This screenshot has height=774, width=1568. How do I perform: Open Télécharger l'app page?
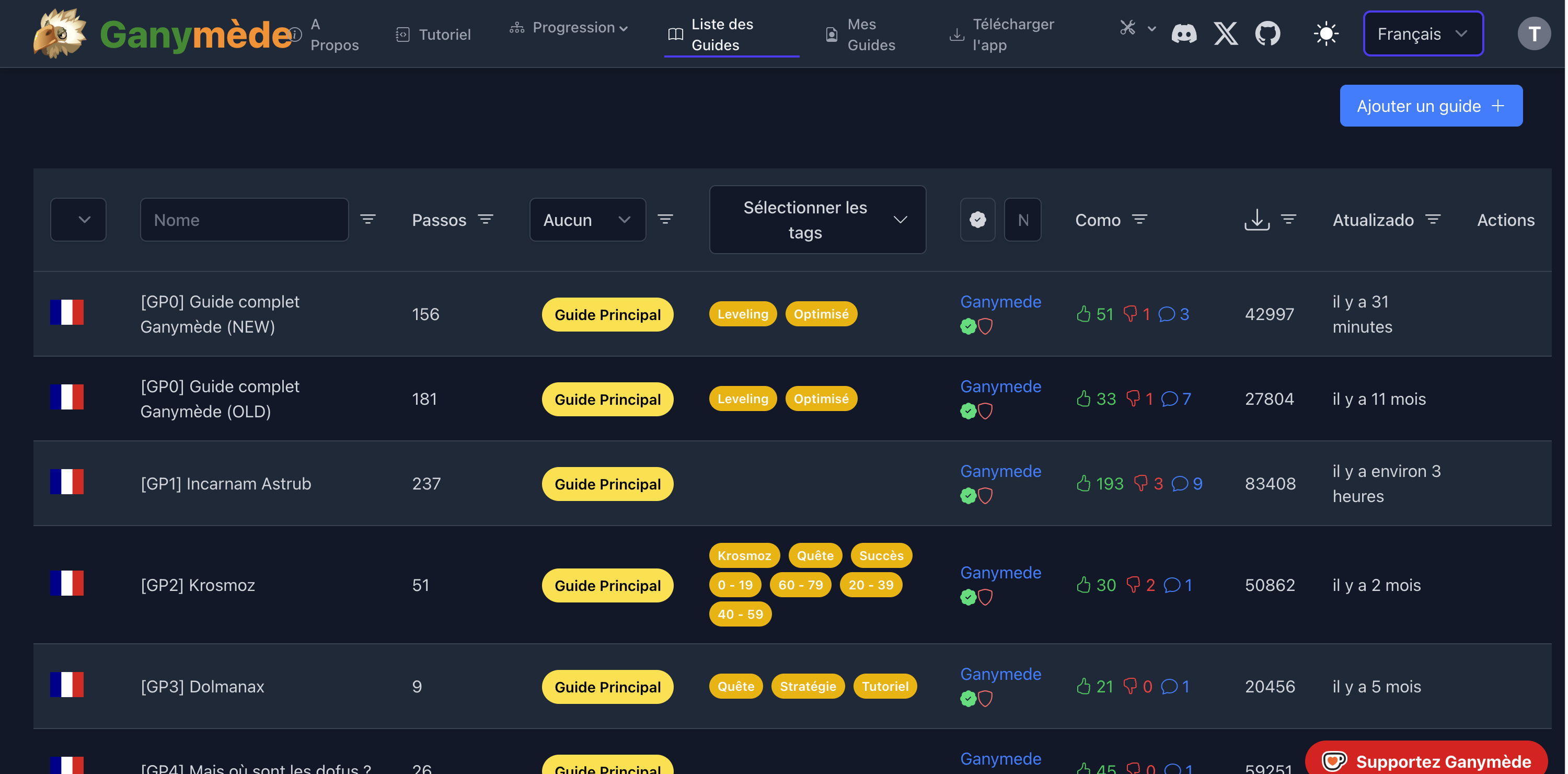pos(1002,34)
